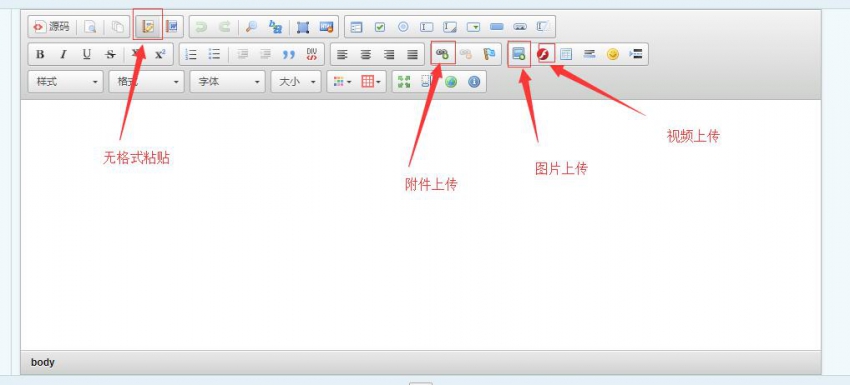Open the smiley emoticon picker
Screen dimensions: 850x385
point(613,54)
